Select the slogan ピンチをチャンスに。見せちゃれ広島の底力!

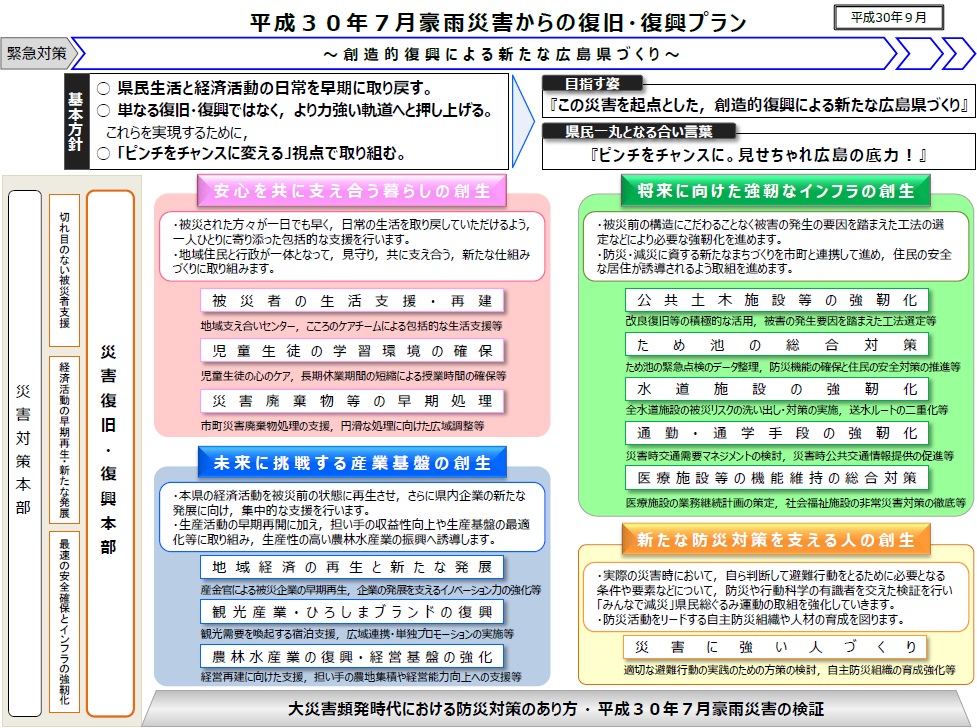pos(758,154)
